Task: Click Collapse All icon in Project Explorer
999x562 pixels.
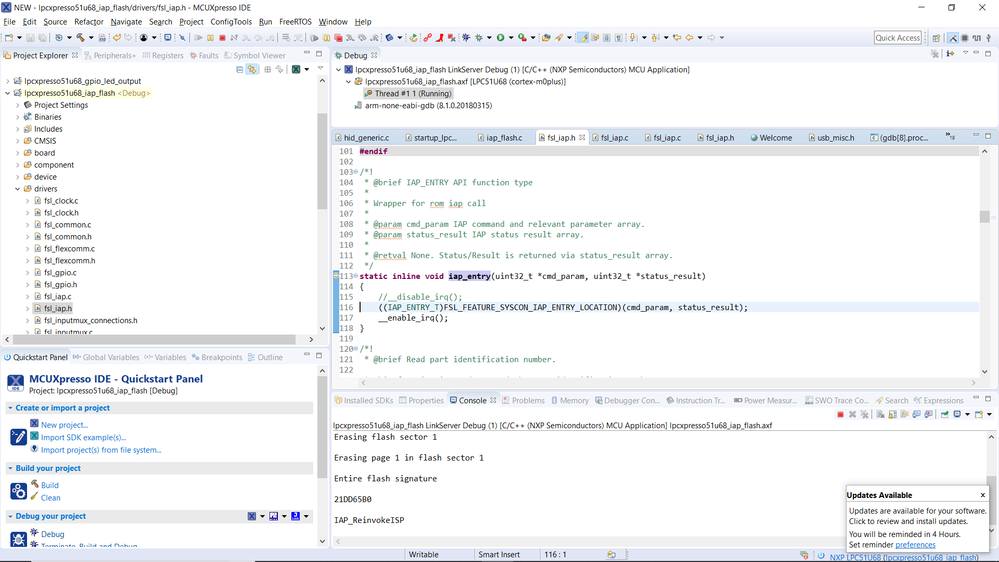Action: 240,70
